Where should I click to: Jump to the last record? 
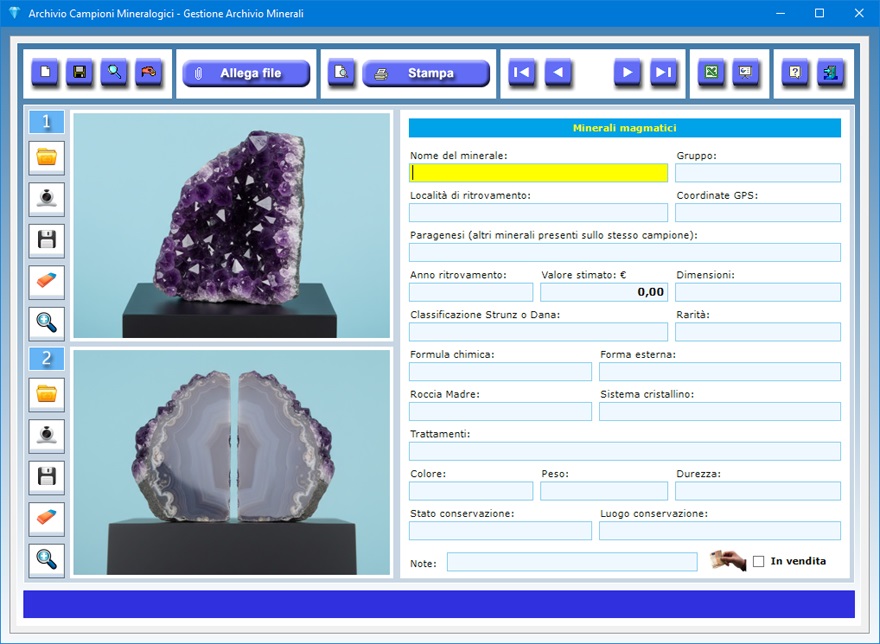coord(663,73)
